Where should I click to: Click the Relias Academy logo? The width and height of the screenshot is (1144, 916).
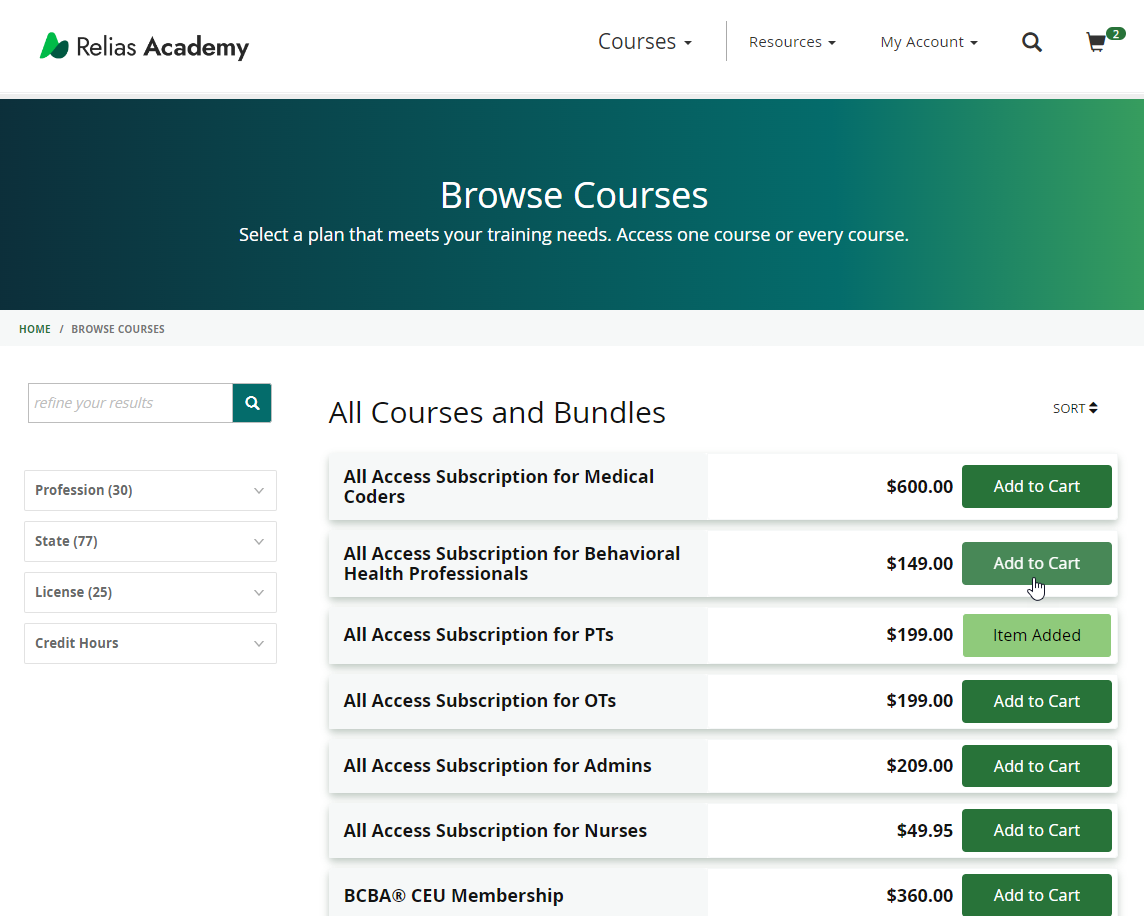click(144, 46)
